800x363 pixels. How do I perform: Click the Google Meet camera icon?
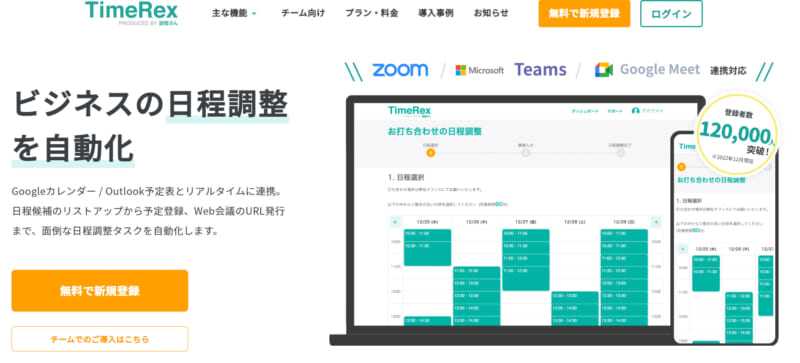tap(604, 70)
